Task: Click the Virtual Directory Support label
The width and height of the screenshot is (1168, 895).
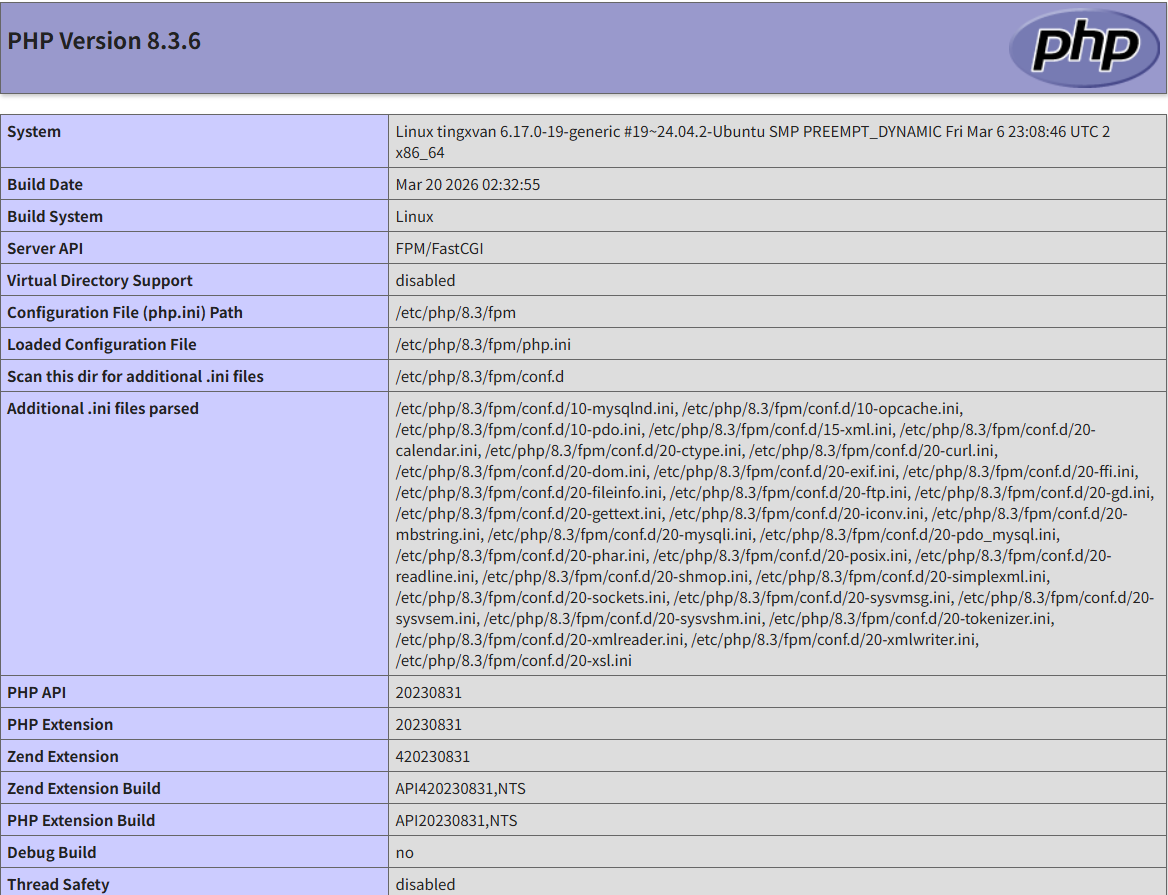Action: [x=100, y=281]
